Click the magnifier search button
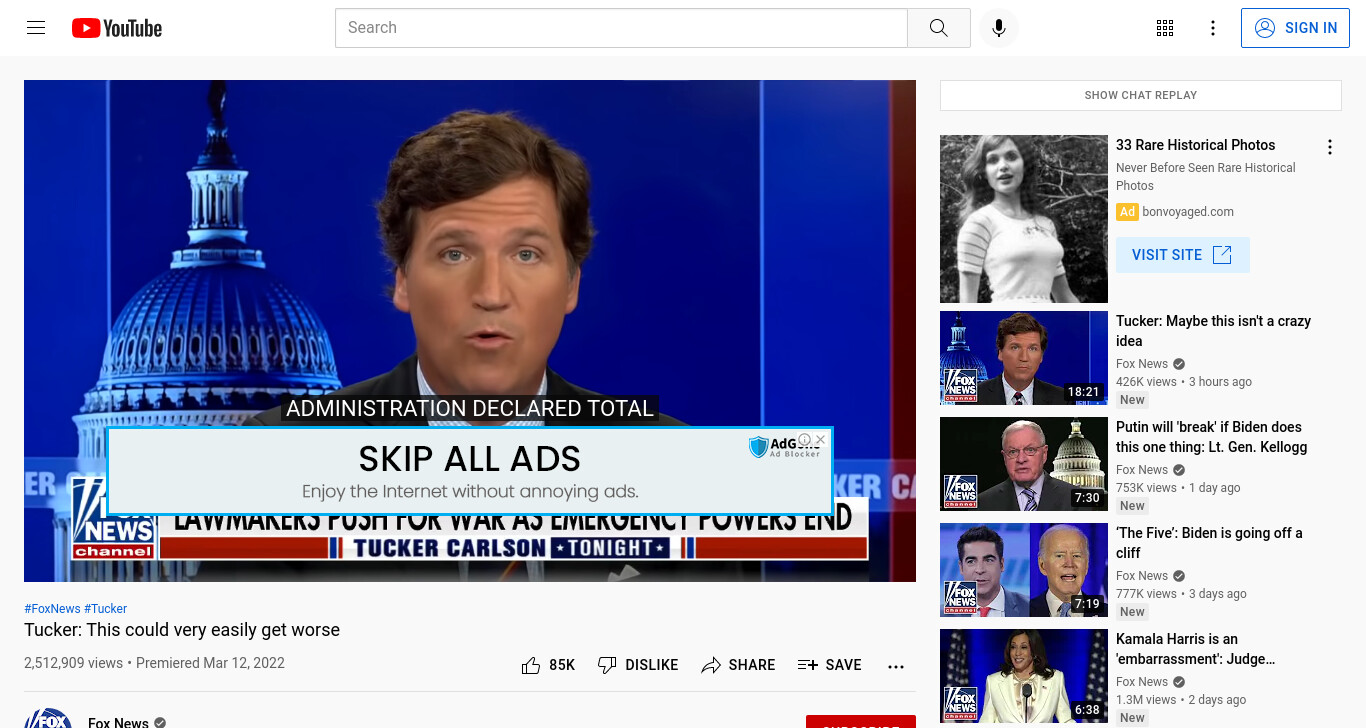 click(x=938, y=28)
